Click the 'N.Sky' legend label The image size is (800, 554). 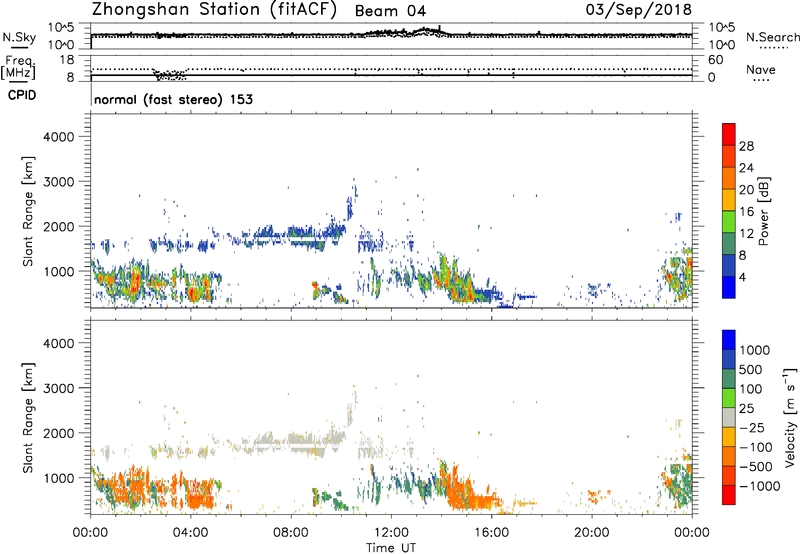tap(19, 37)
